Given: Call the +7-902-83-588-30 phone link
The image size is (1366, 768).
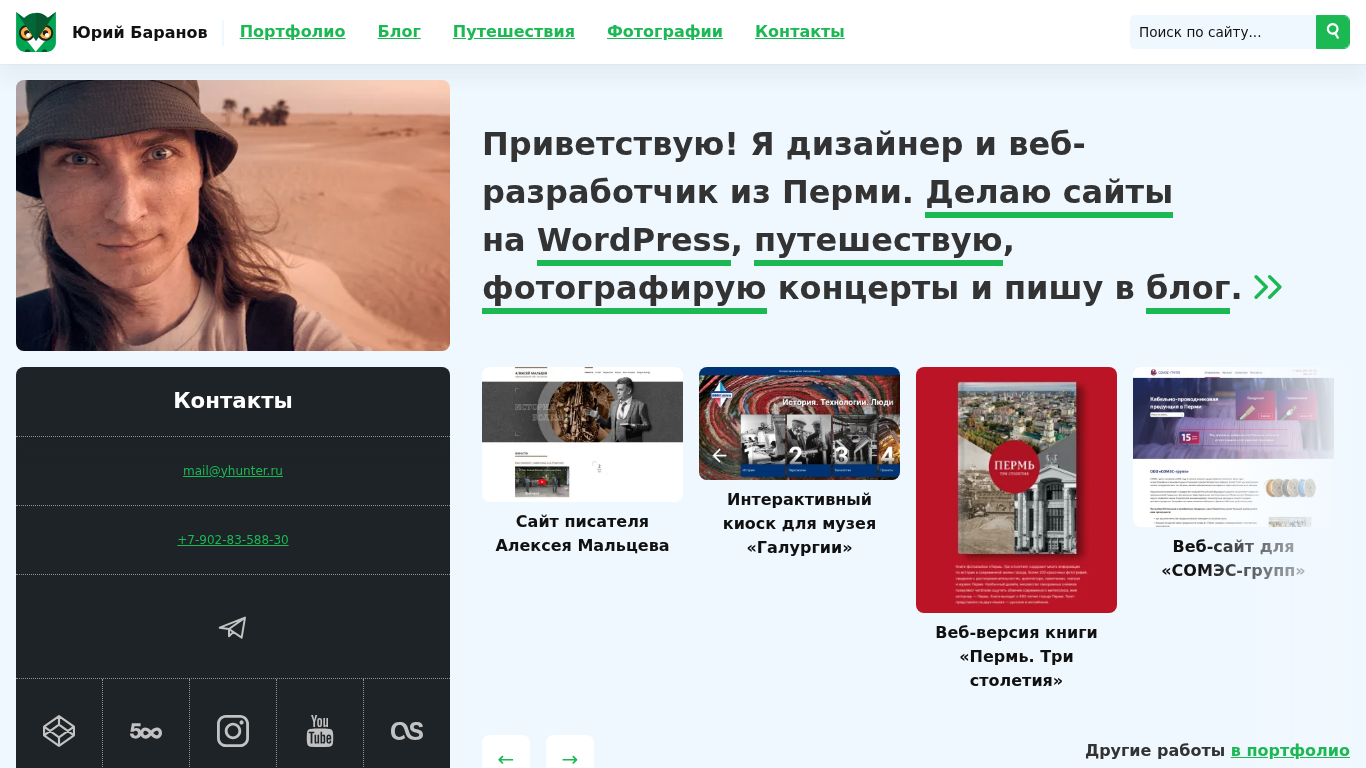Looking at the screenshot, I should click(x=233, y=540).
